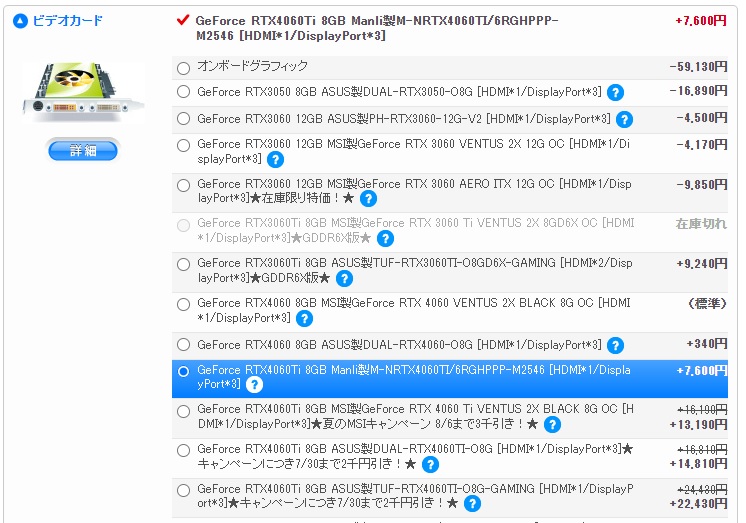Open help icon for RTX4060 ASUS DUAL

point(615,345)
